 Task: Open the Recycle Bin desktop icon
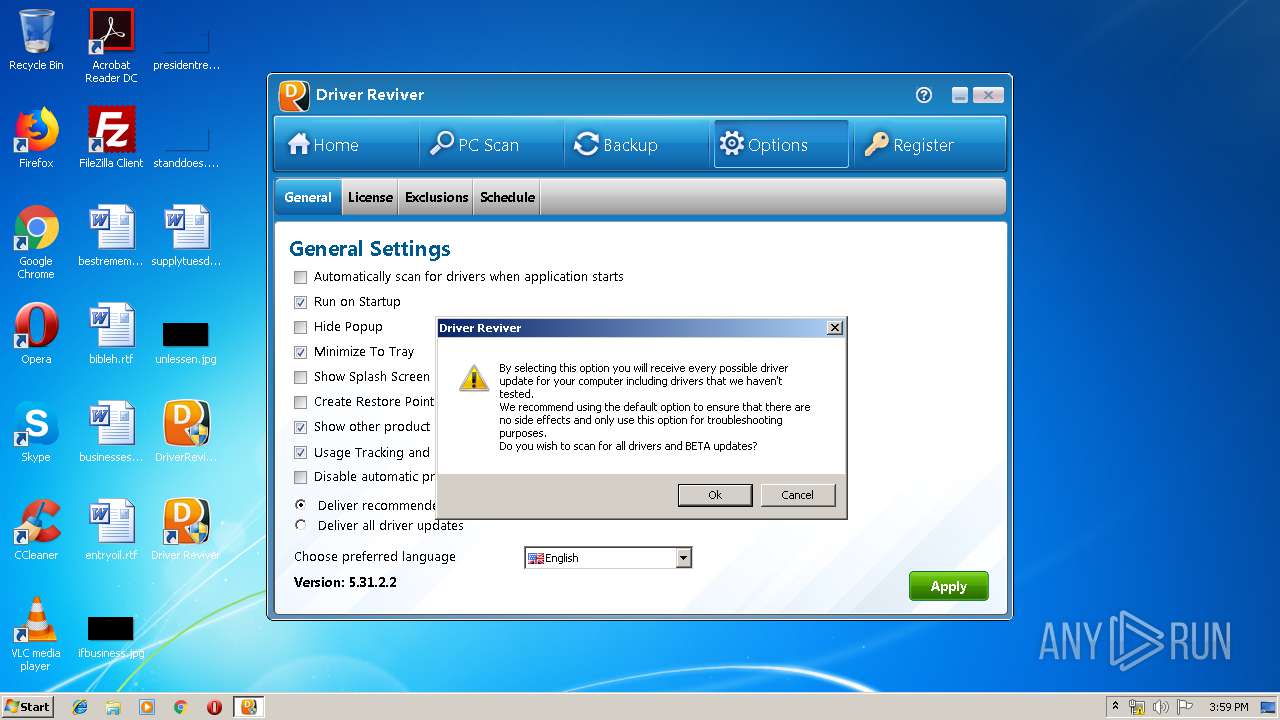pyautogui.click(x=36, y=40)
